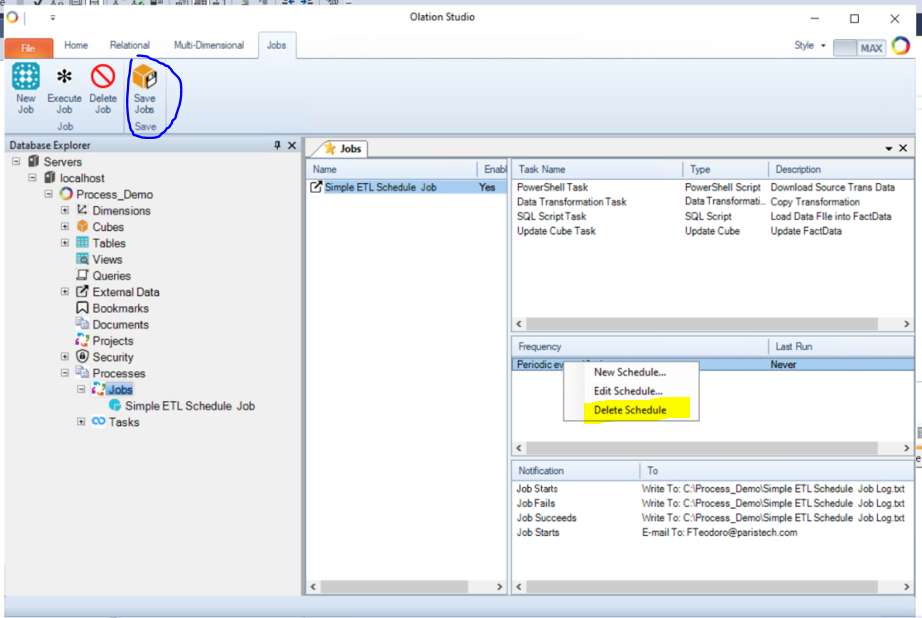Click the Process_Demo database icon
Image resolution: width=922 pixels, height=618 pixels.
click(66, 194)
